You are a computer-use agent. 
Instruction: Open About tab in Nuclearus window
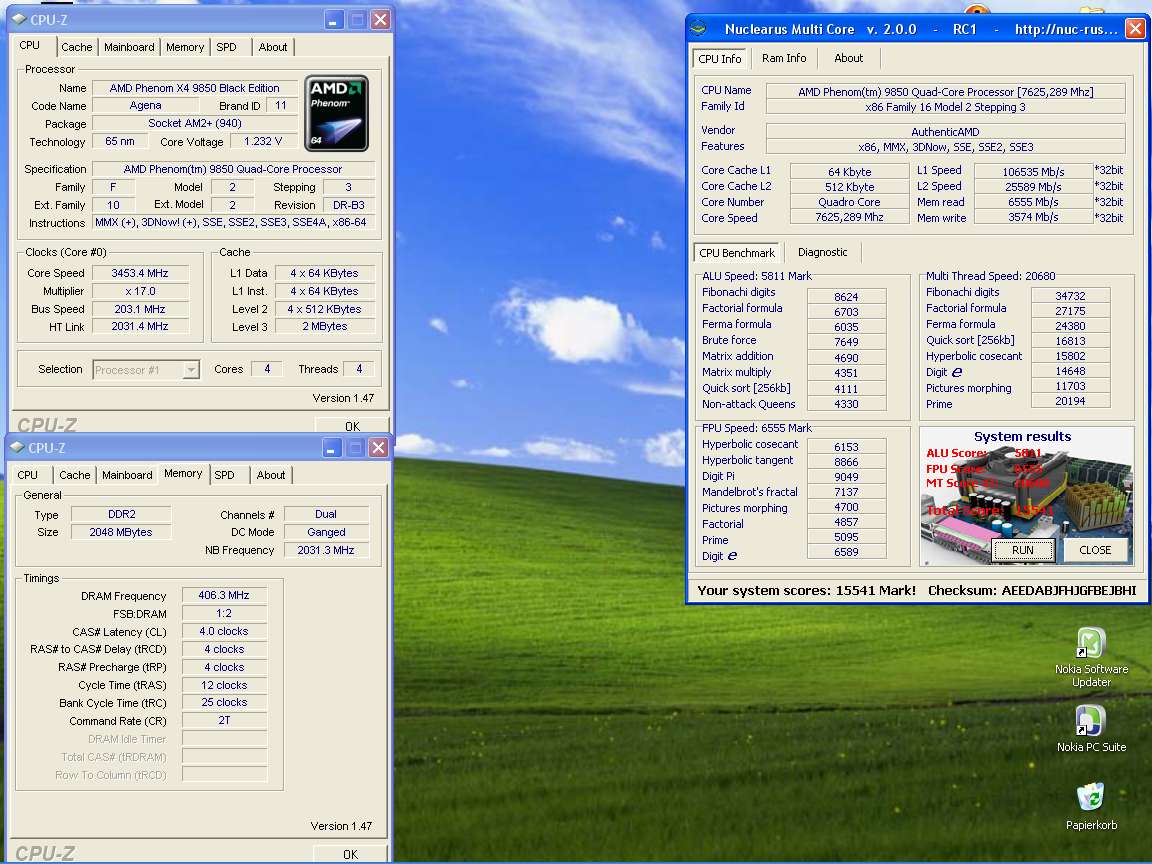click(849, 58)
